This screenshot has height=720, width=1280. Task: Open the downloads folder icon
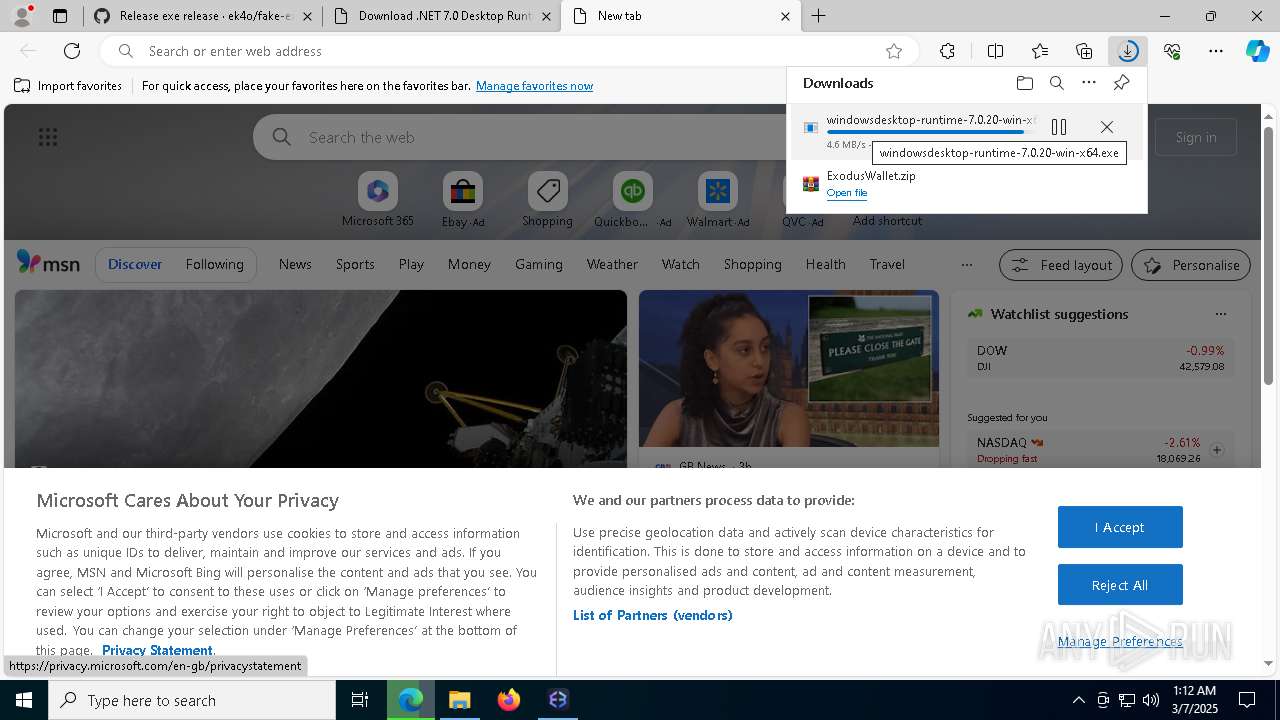pos(1024,83)
